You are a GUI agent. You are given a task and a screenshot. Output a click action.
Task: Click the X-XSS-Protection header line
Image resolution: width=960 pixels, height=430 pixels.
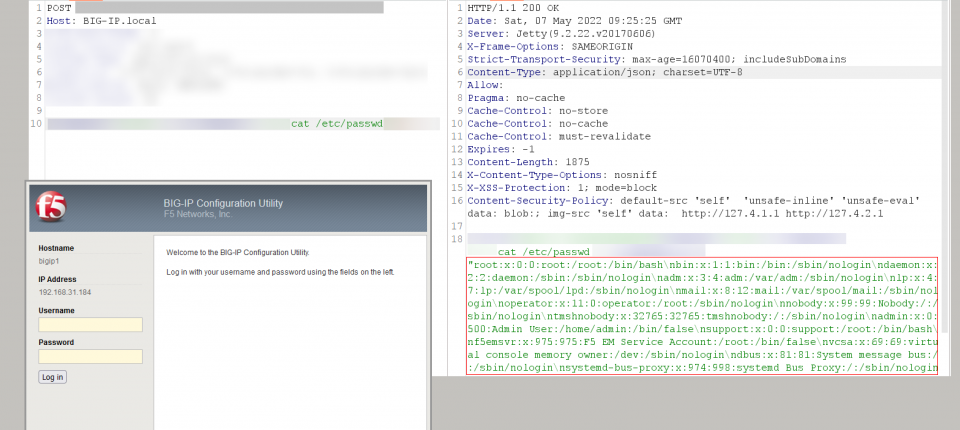pos(563,188)
